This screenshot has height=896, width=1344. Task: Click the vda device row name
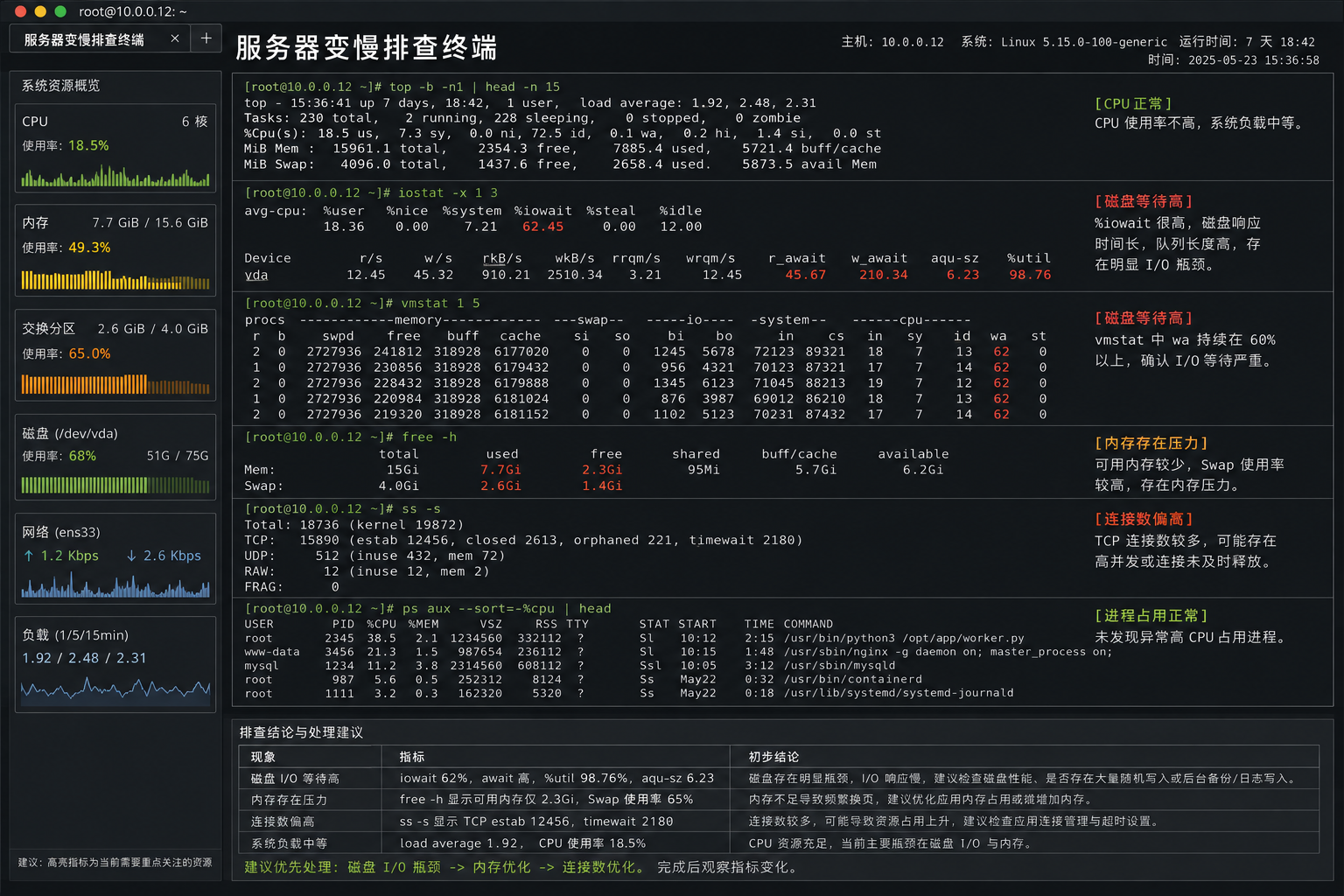click(x=256, y=275)
